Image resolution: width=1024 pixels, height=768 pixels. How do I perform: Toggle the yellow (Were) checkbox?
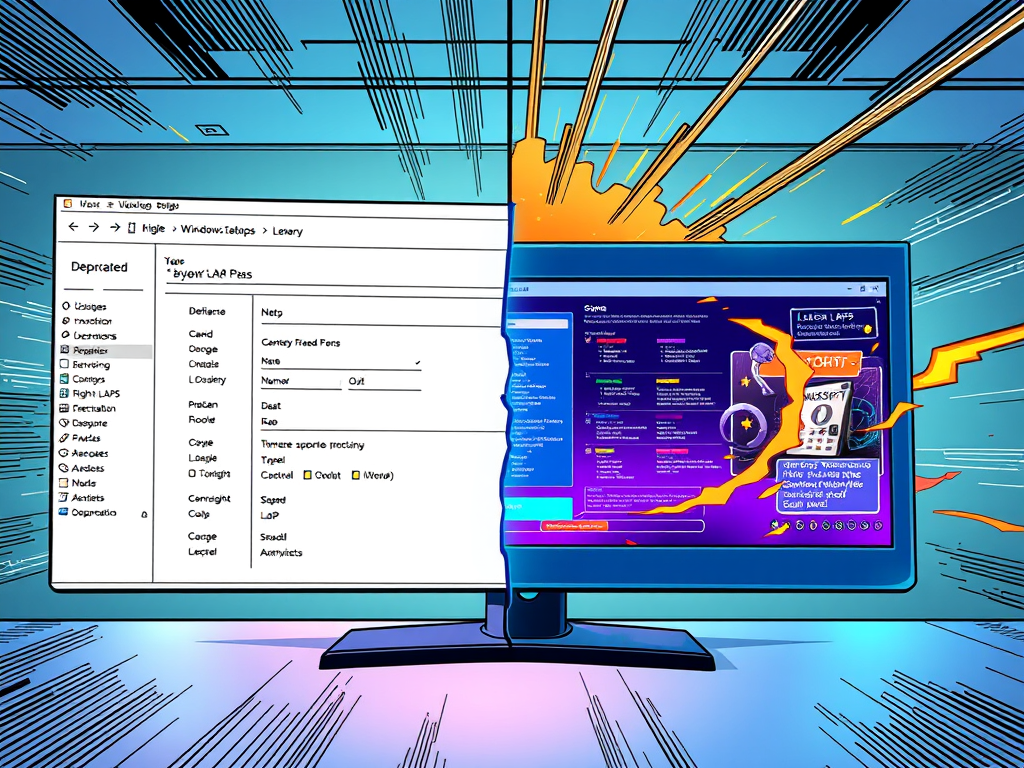tap(355, 476)
